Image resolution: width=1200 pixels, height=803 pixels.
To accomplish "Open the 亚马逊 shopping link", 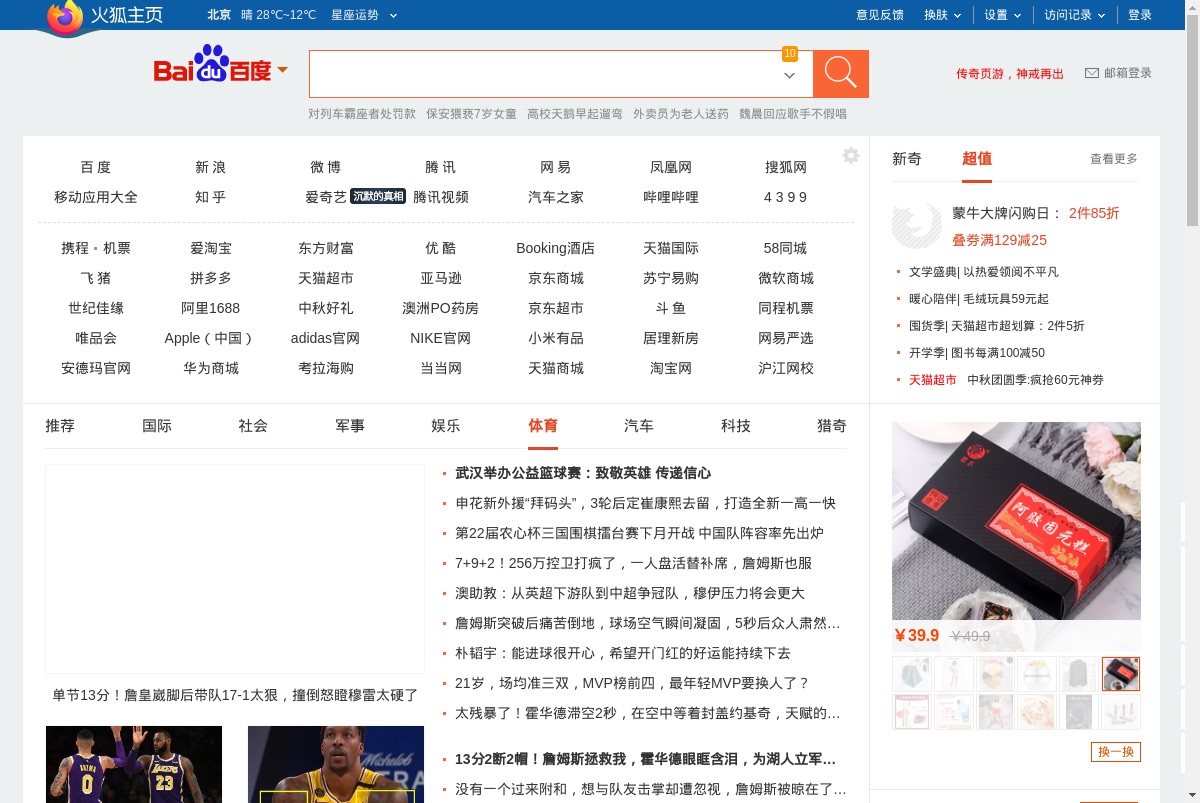I will click(441, 278).
